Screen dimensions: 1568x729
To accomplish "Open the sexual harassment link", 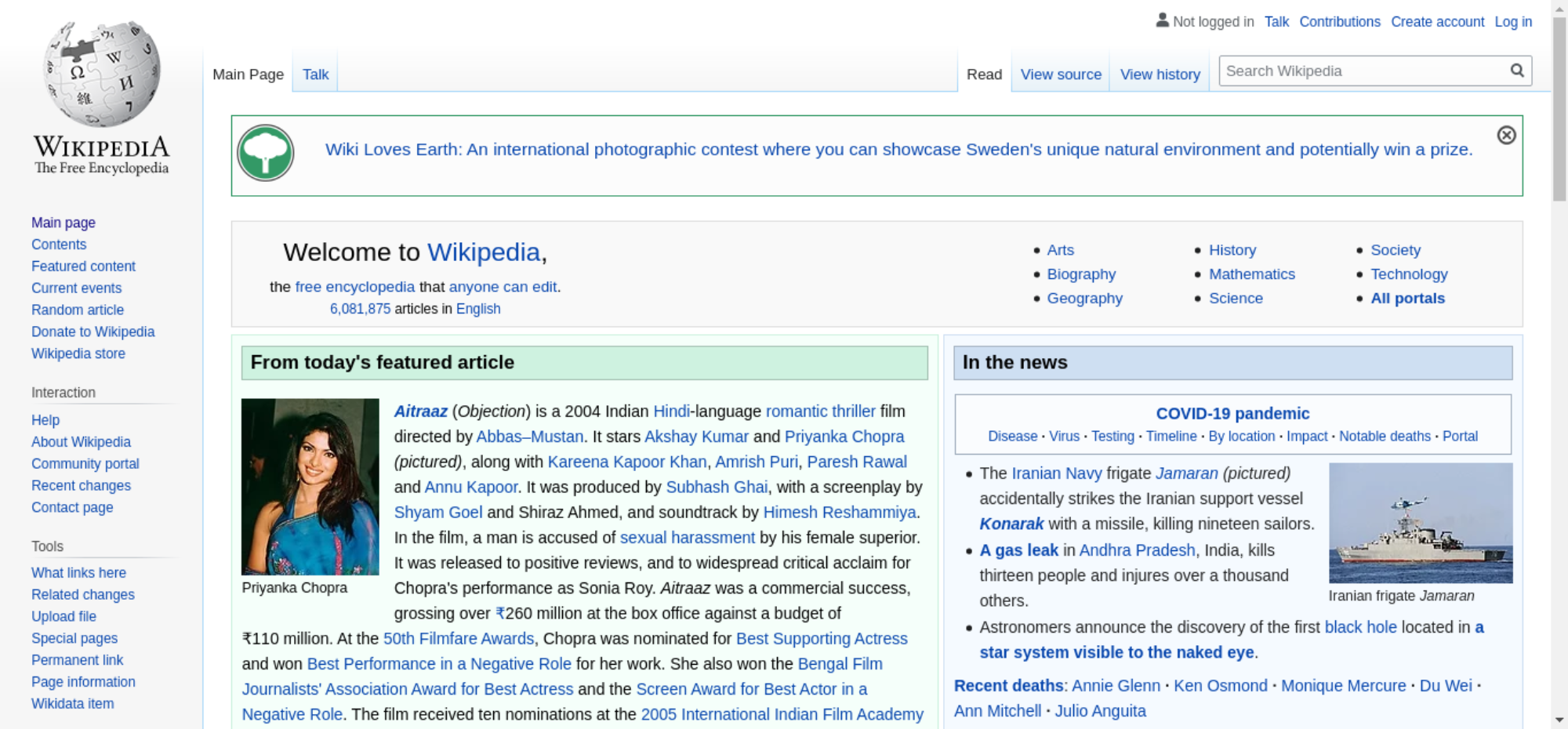I will click(687, 538).
